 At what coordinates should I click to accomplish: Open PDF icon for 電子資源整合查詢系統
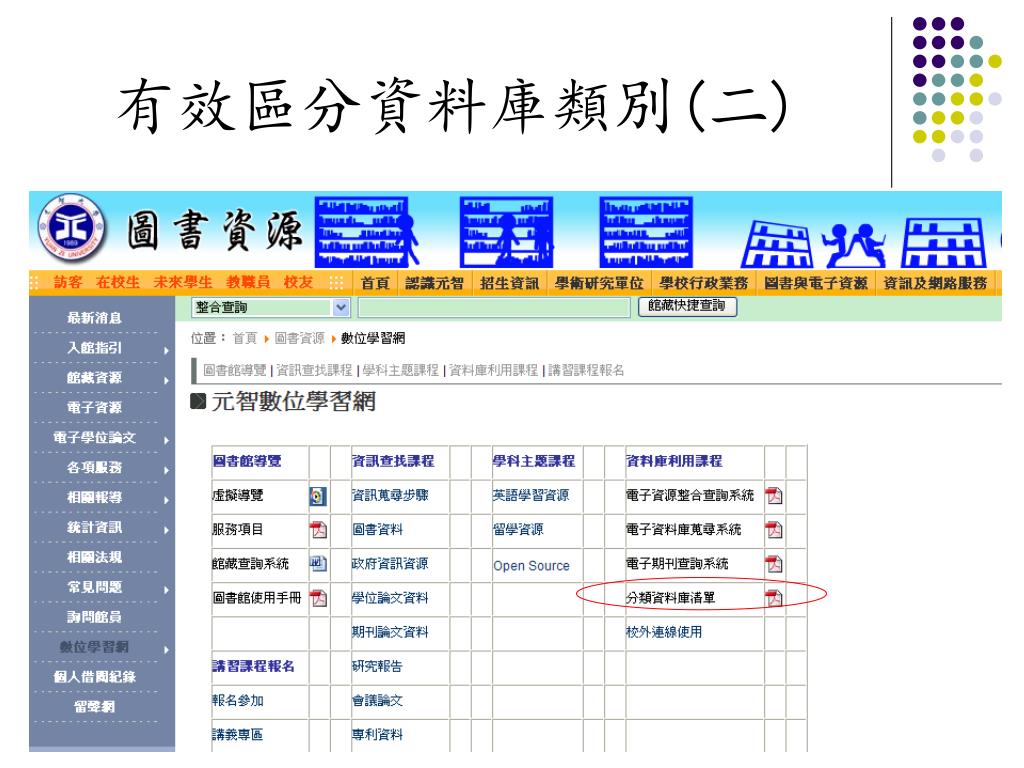coord(774,496)
